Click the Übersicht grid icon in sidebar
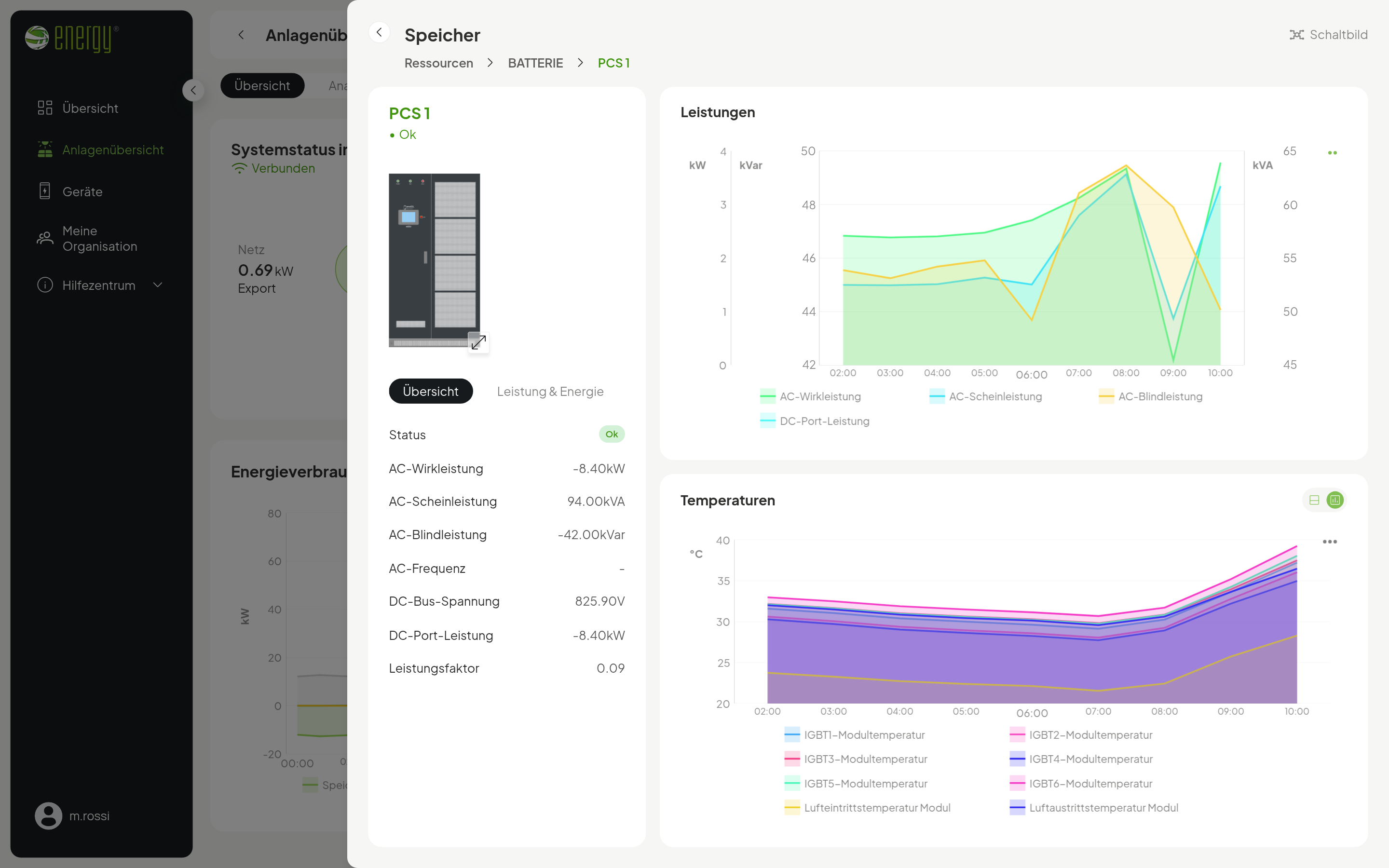The image size is (1389, 868). 45,108
